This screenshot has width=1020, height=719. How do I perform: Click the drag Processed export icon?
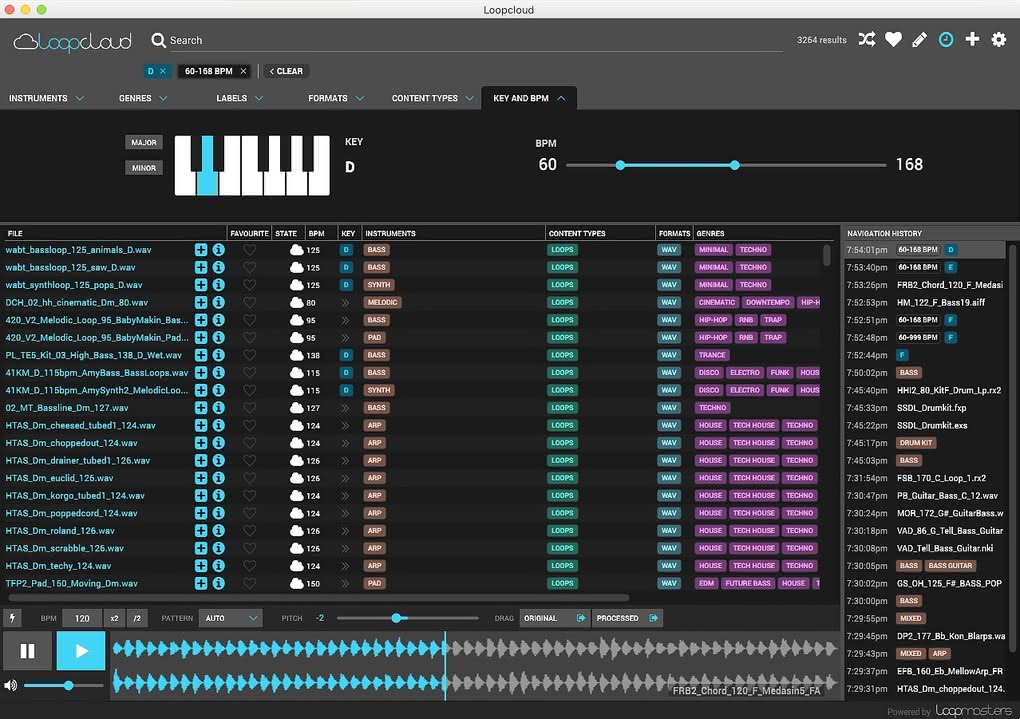(654, 618)
